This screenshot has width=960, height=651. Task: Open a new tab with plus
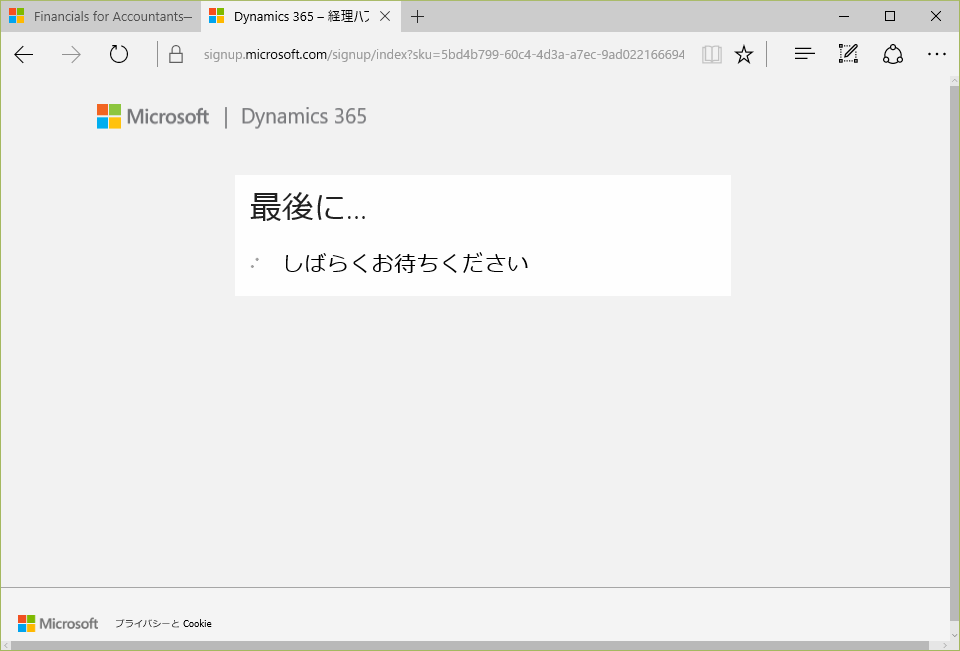(418, 17)
